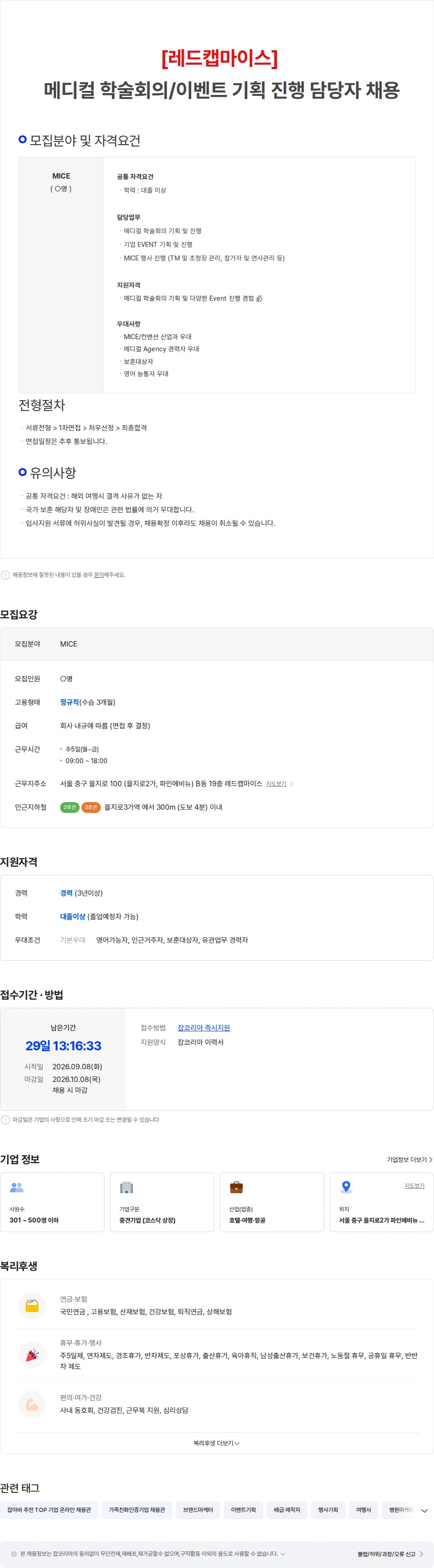Click the subway line 2호선 badge
434x1568 pixels.
coord(69,807)
